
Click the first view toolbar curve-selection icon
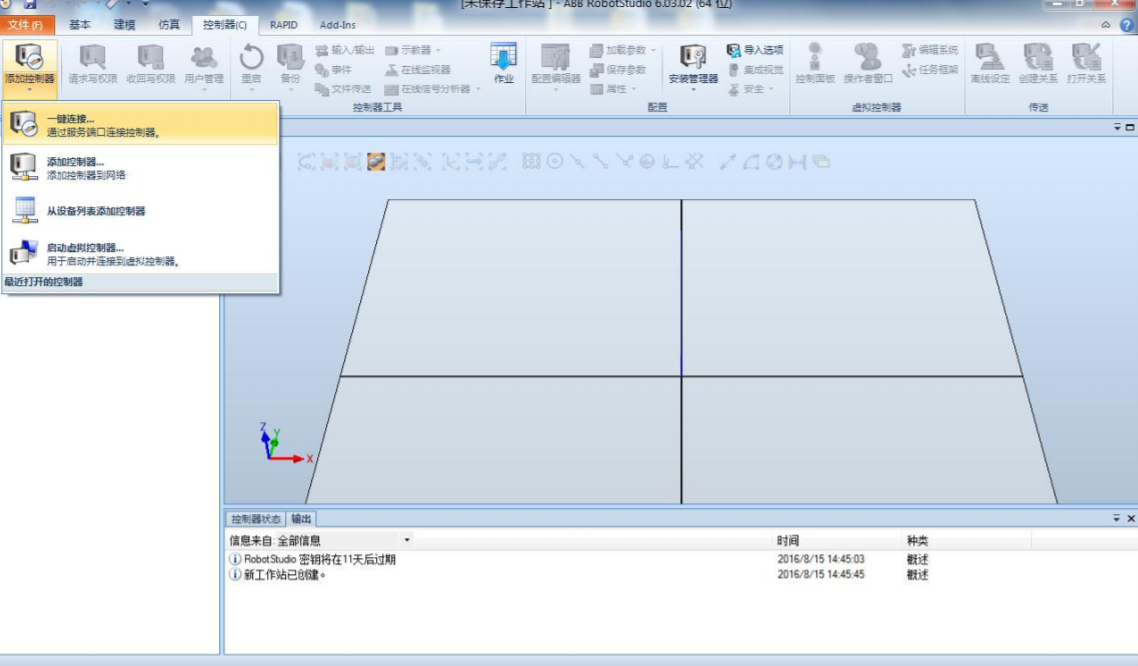(306, 162)
